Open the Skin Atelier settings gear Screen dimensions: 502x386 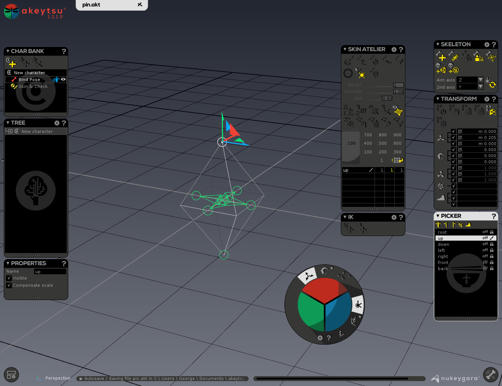[x=394, y=50]
